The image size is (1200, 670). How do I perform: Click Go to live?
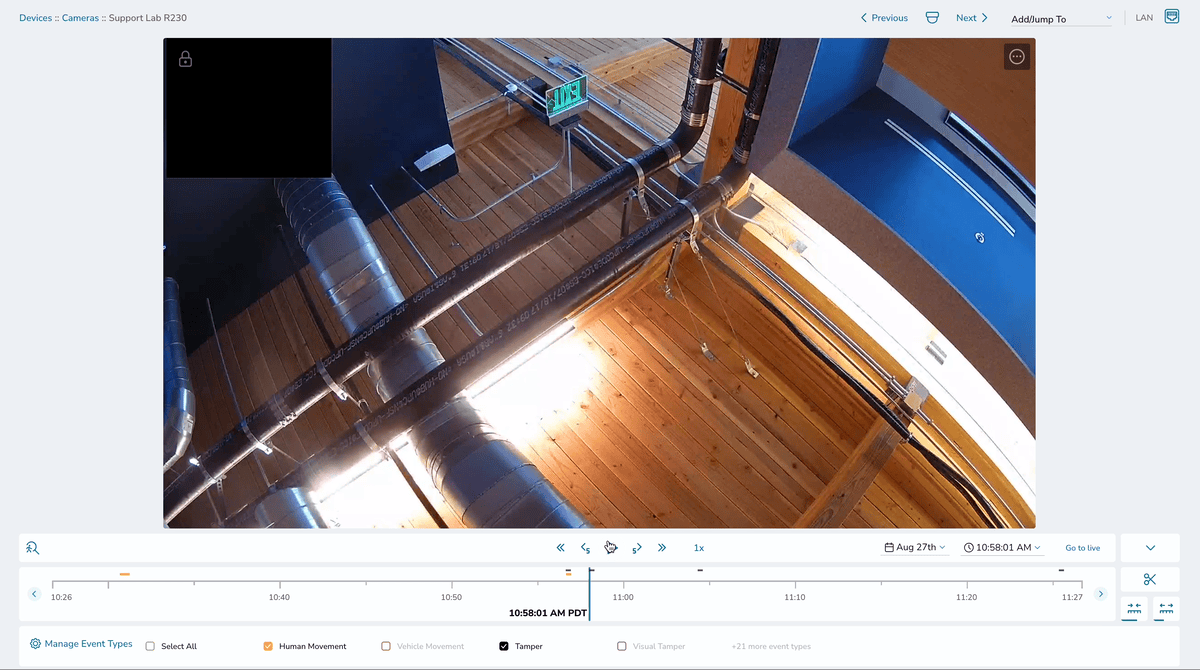click(x=1083, y=548)
